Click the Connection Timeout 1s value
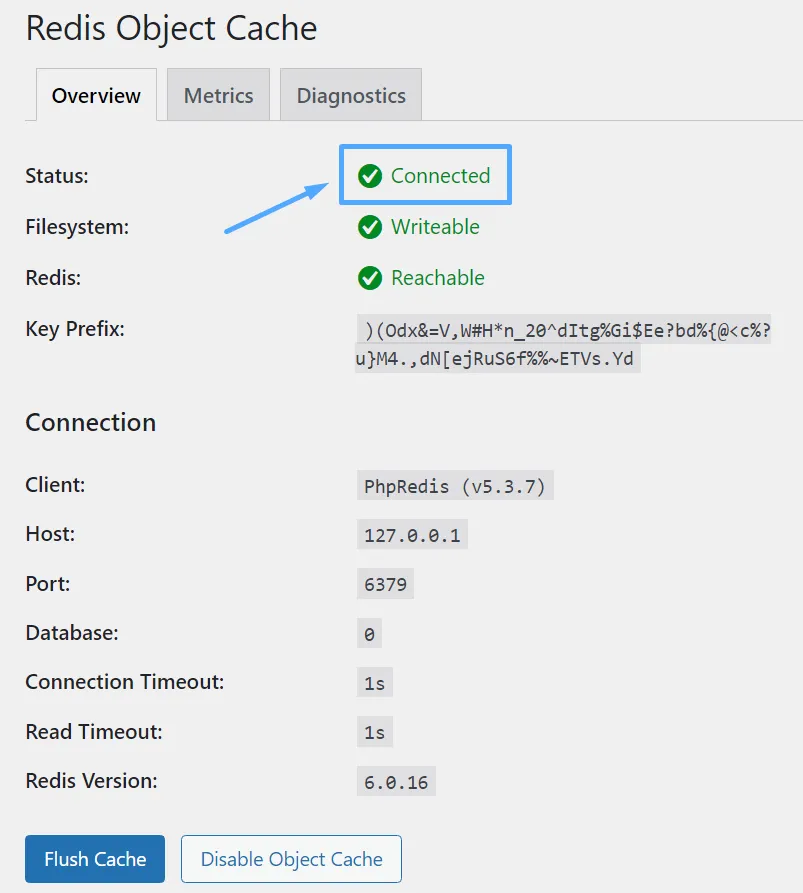Screen dimensions: 803x893 pos(374,683)
